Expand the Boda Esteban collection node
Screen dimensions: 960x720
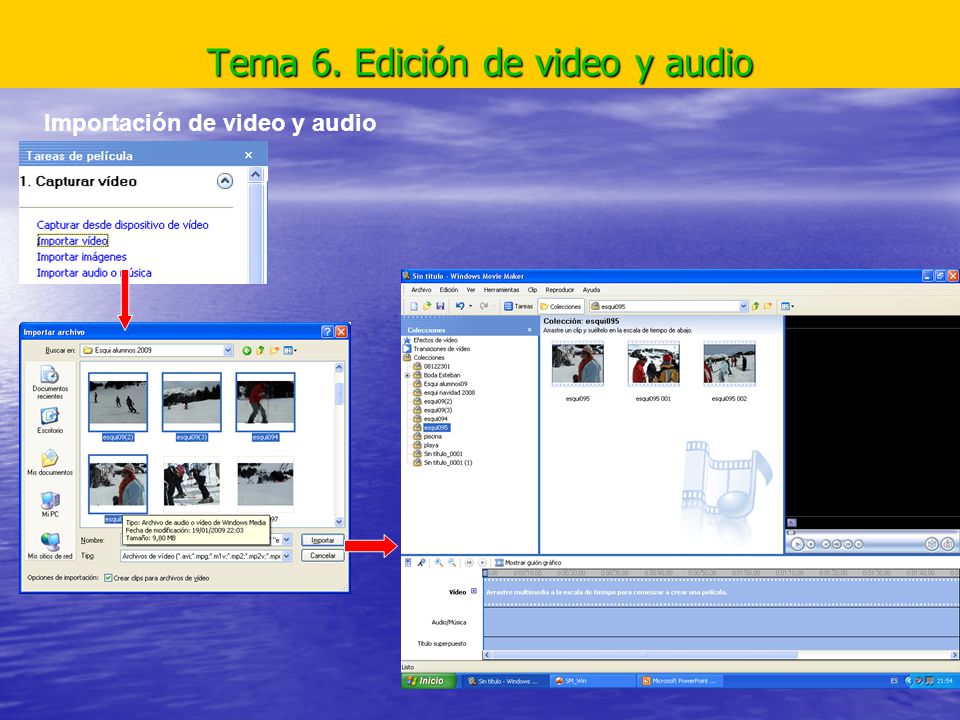407,375
